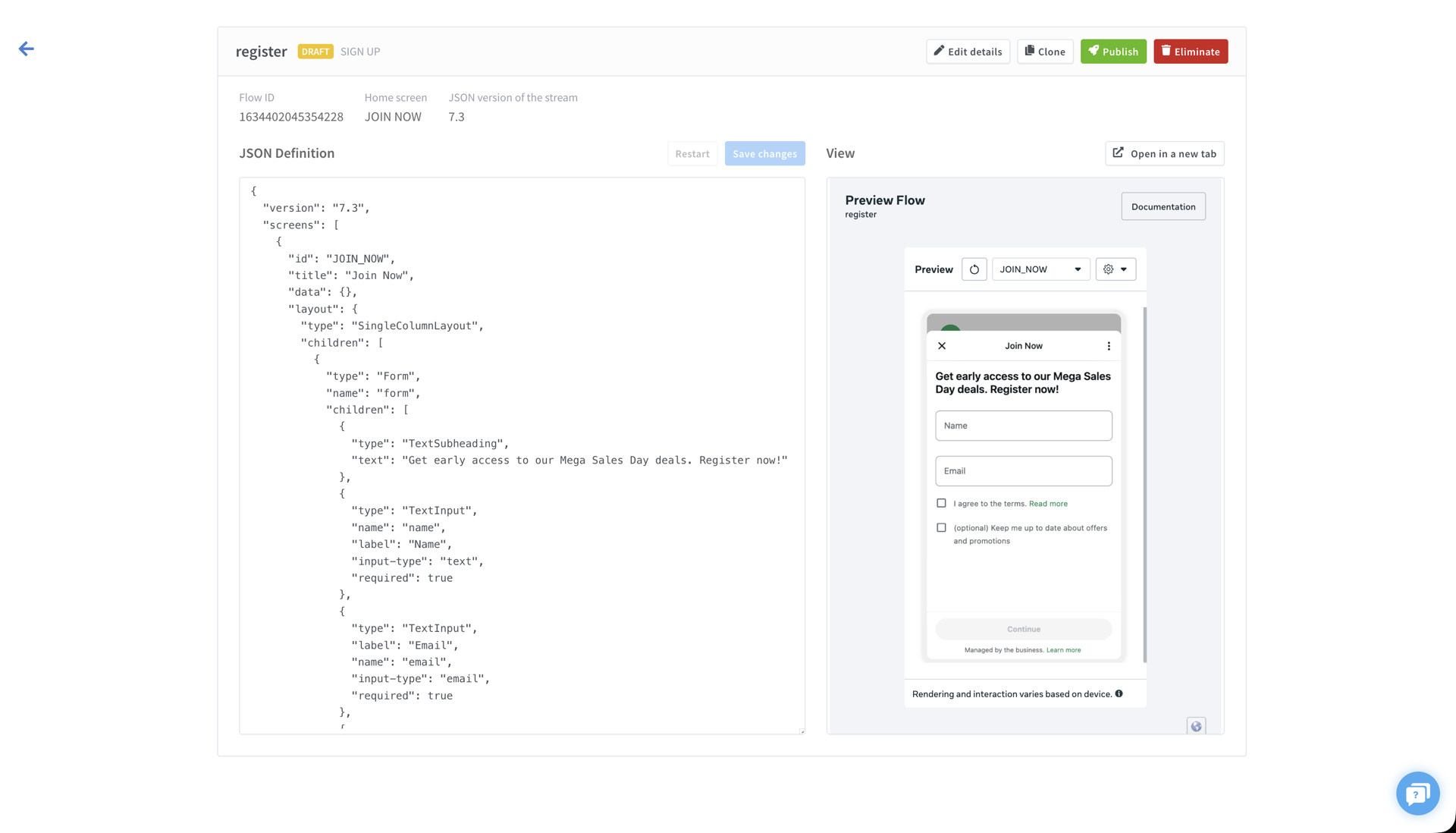Click the "input-type": "email" line

pyautogui.click(x=421, y=678)
